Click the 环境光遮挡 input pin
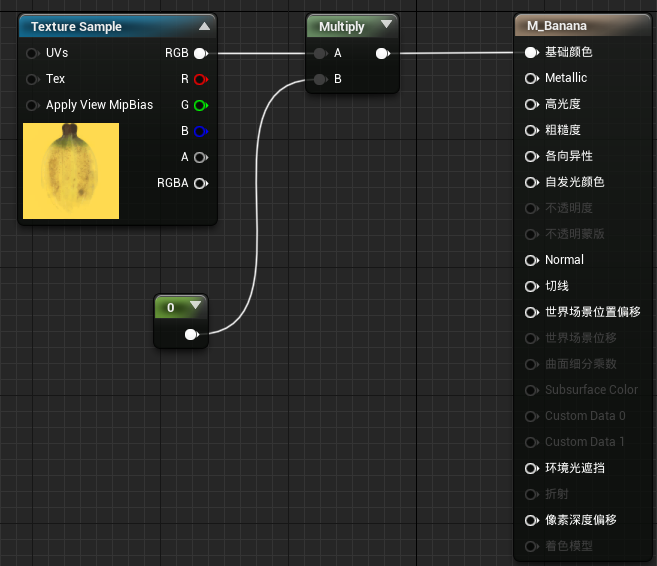 (532, 468)
